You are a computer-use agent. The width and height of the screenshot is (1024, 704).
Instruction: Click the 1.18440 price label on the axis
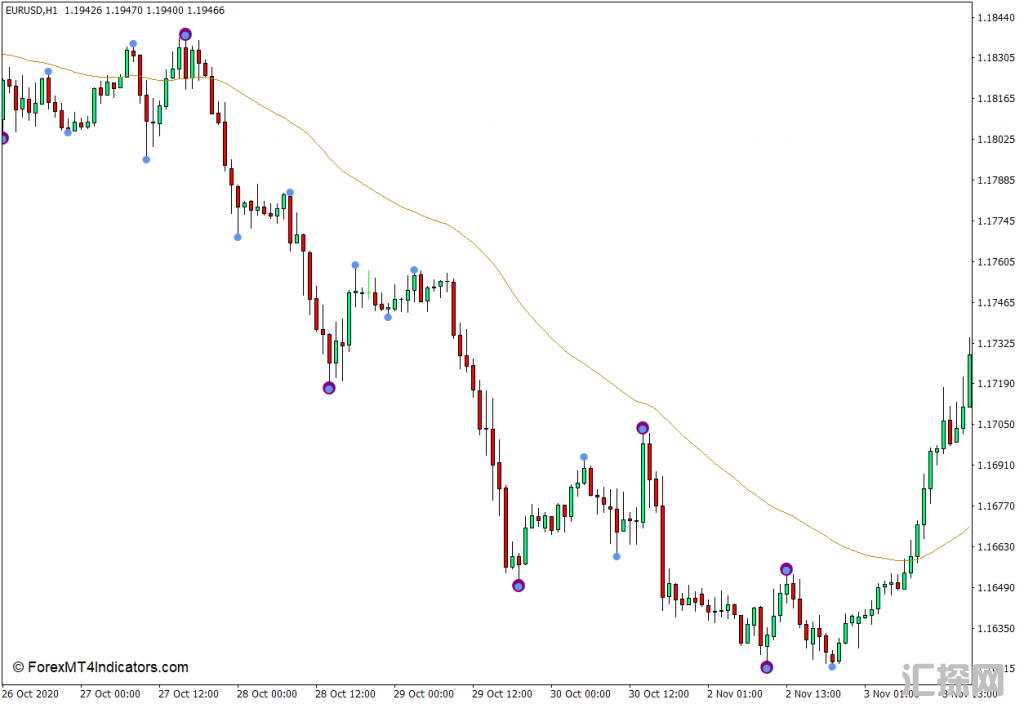pos(996,17)
